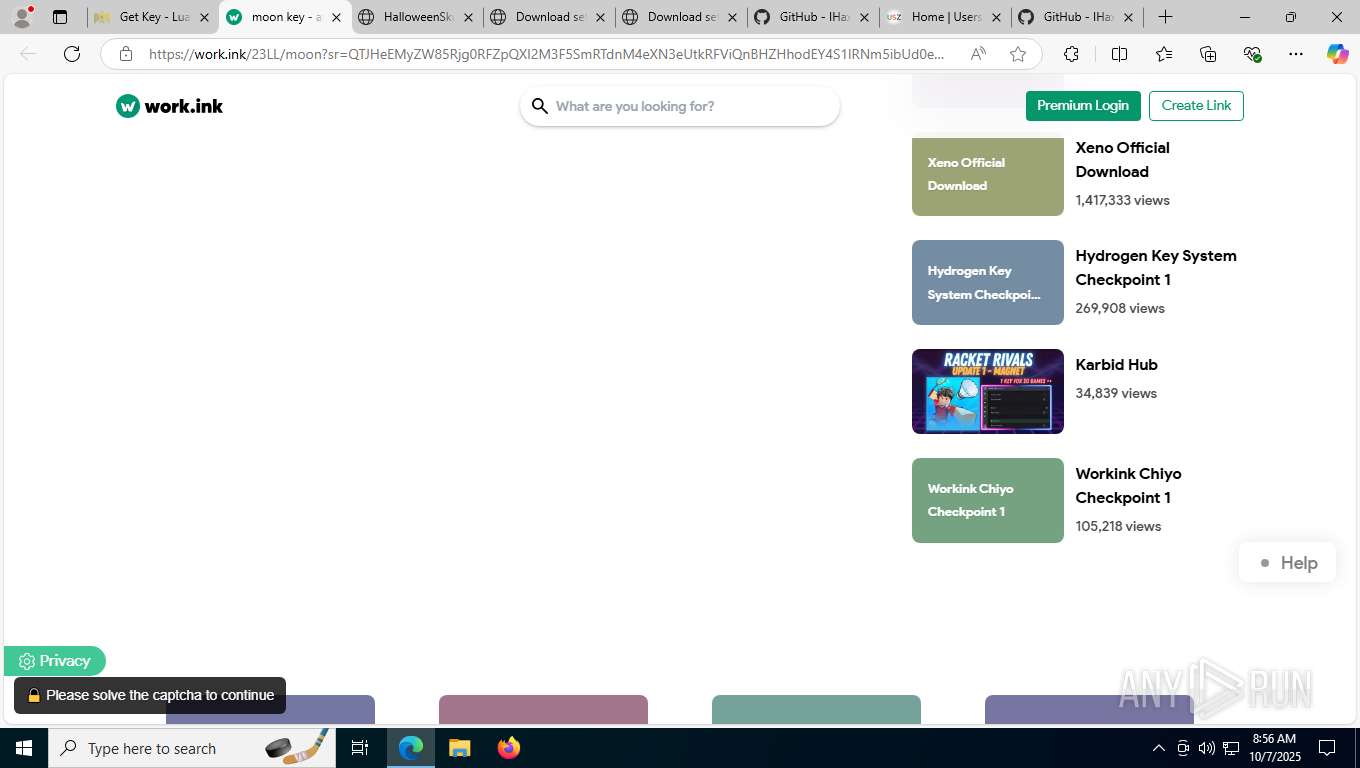Open the Favorites list icon
Image resolution: width=1360 pixels, height=768 pixels.
tap(1164, 54)
